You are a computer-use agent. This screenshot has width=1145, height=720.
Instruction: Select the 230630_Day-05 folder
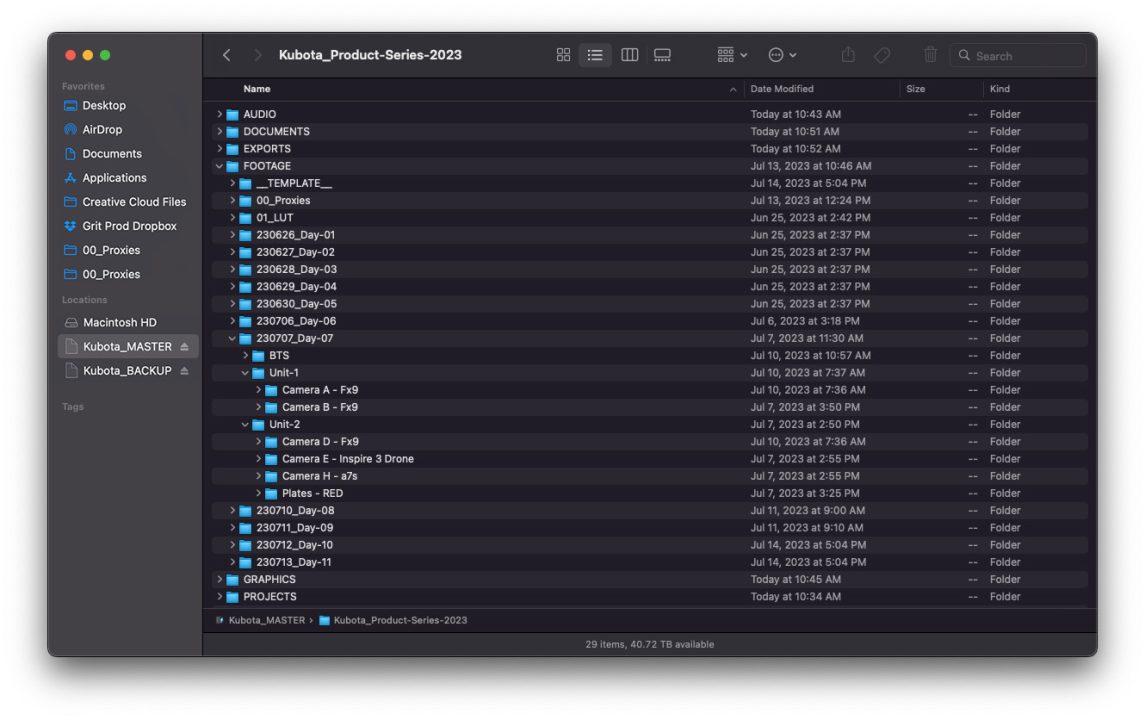[x=650, y=304]
